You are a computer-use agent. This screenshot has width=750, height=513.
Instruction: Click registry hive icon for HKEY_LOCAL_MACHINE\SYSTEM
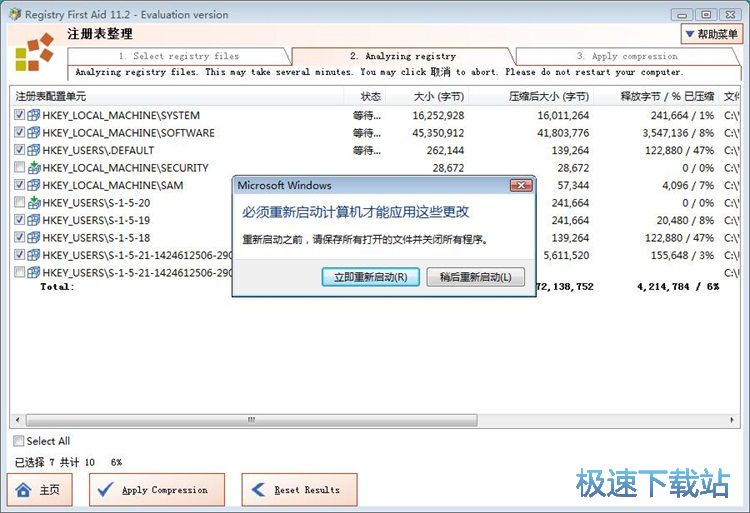pyautogui.click(x=33, y=115)
